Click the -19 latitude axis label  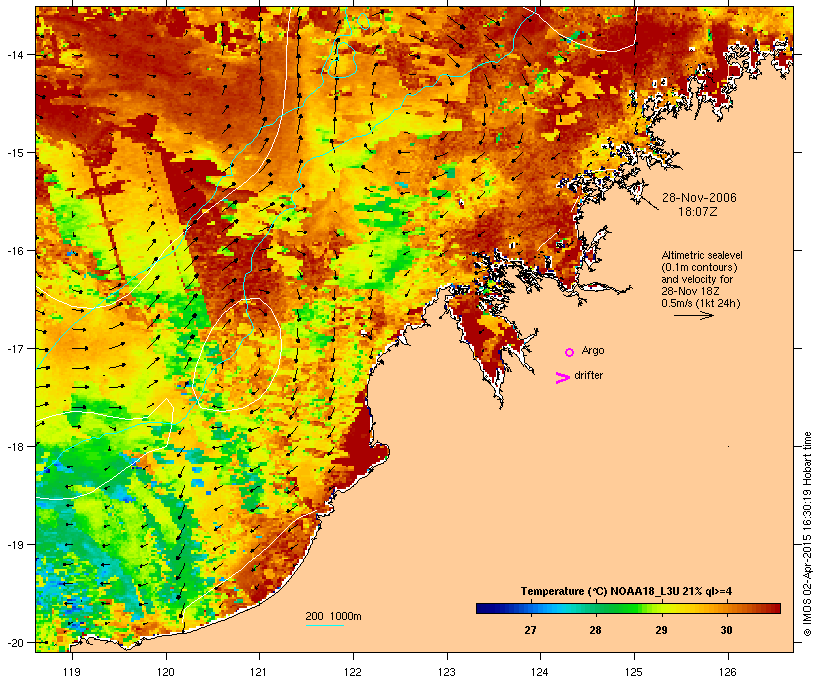click(x=15, y=545)
